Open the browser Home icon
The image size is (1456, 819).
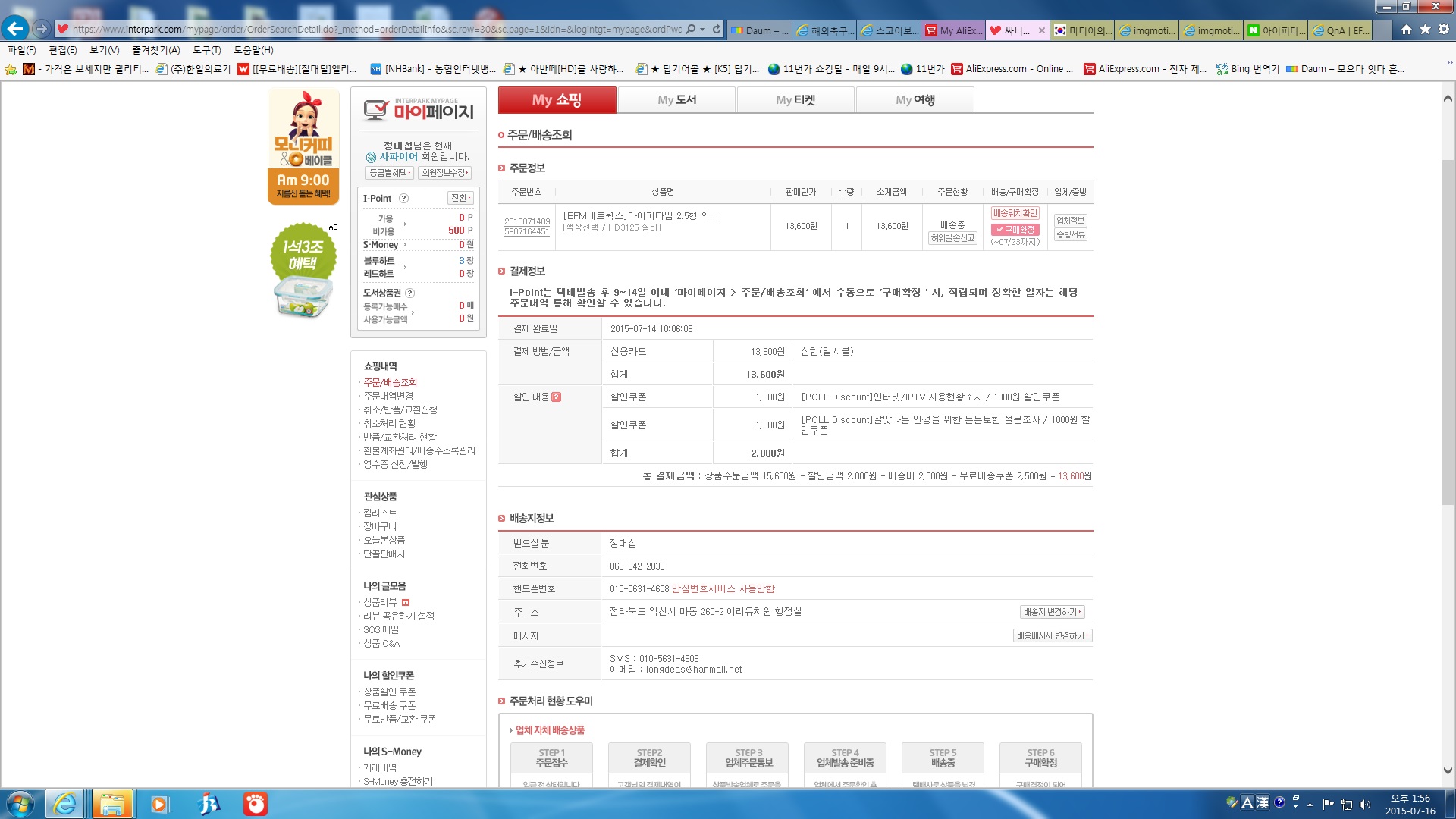pyautogui.click(x=1407, y=30)
